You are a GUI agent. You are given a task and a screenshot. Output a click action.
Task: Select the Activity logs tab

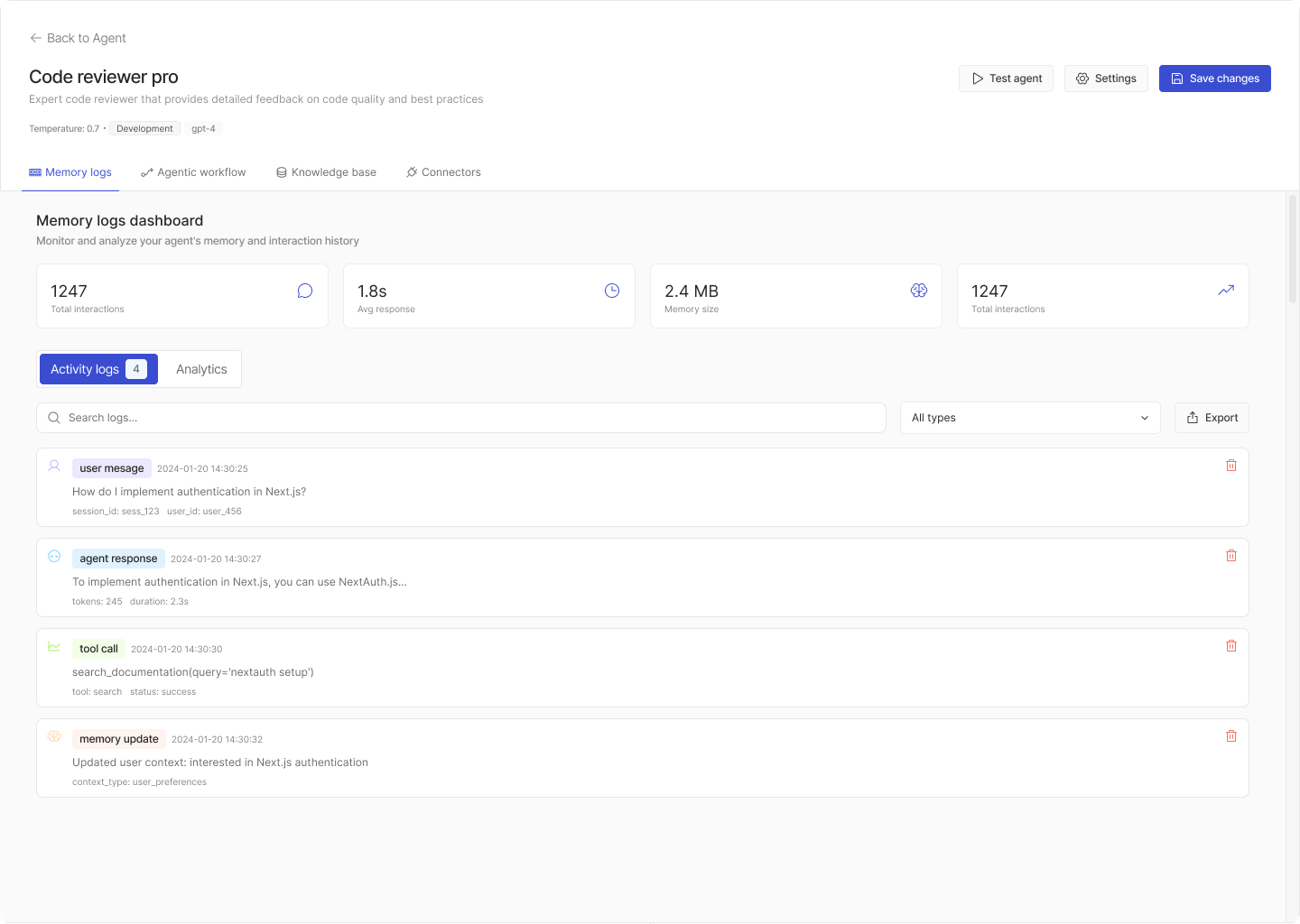pyautogui.click(x=98, y=369)
